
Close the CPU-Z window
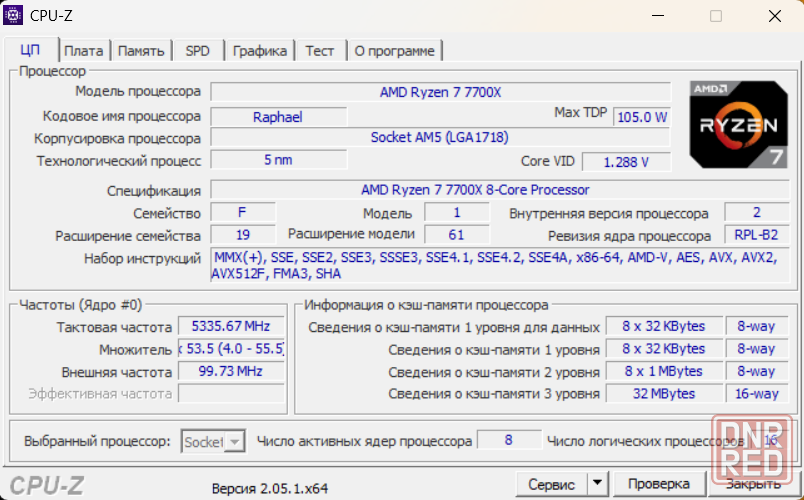(x=775, y=15)
